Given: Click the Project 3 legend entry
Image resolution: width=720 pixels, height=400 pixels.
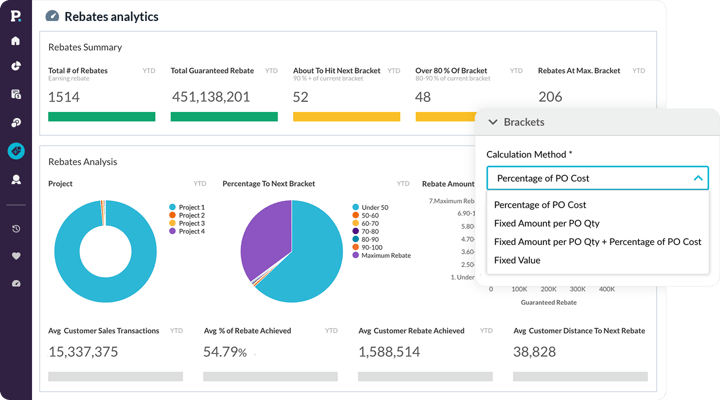Looking at the screenshot, I should point(187,223).
